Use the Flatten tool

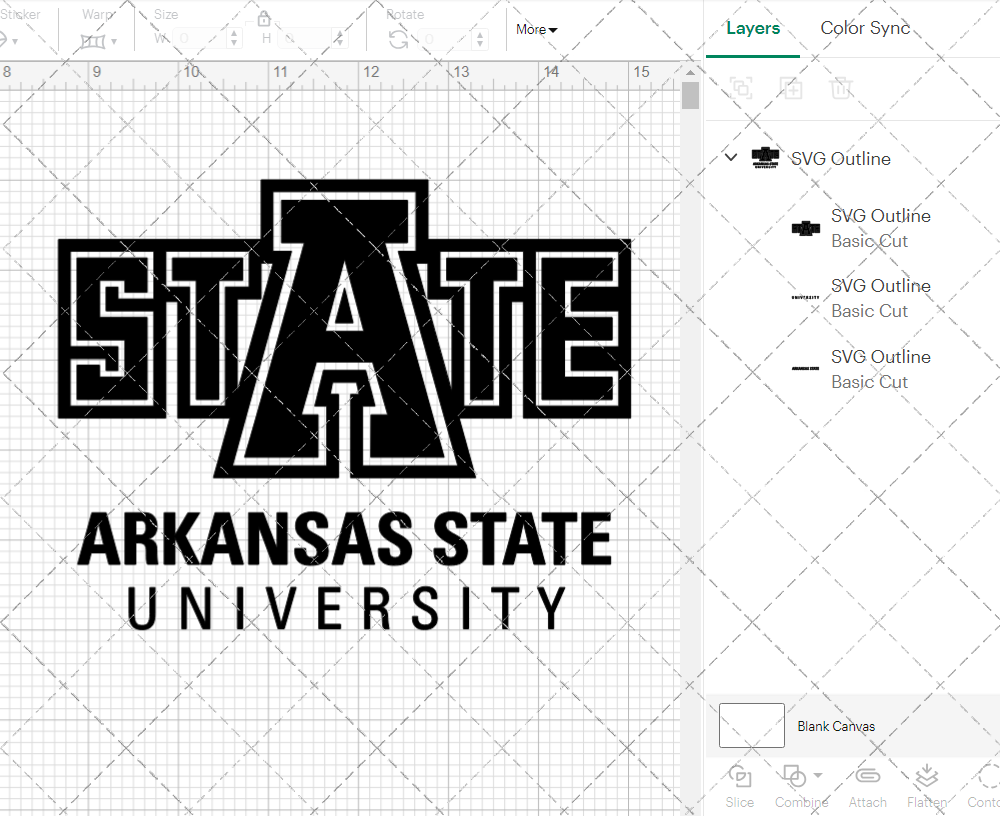pos(926,785)
